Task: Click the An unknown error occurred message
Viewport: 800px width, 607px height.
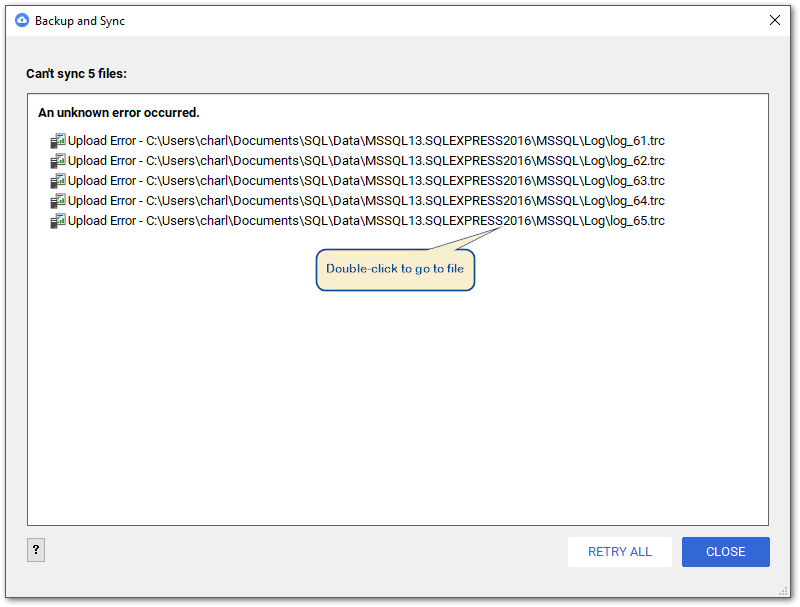Action: pos(118,113)
